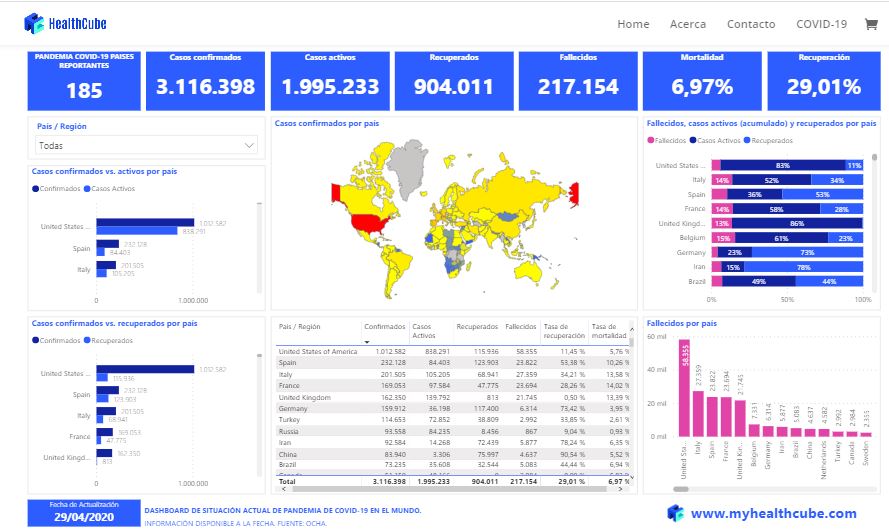This screenshot has width=889, height=532.
Task: Select the France row in table
Action: 454,386
